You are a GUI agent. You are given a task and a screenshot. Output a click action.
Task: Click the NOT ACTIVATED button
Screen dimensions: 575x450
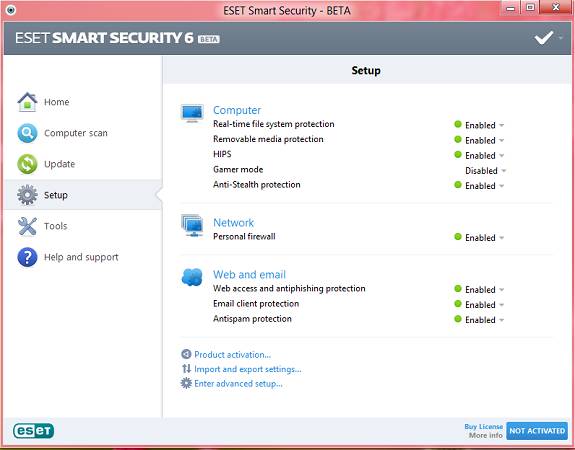pyautogui.click(x=537, y=431)
